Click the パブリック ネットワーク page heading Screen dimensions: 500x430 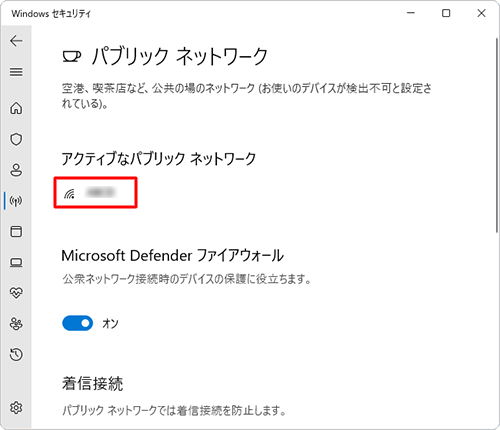point(180,56)
